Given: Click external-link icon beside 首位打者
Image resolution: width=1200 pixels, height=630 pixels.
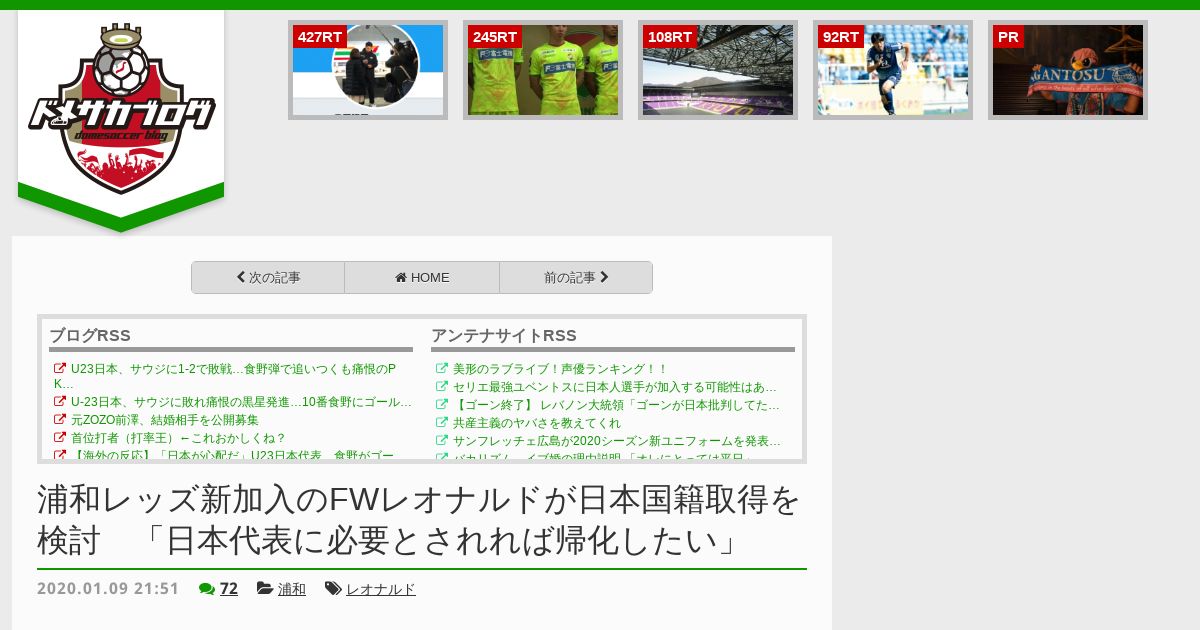Looking at the screenshot, I should 60,438.
